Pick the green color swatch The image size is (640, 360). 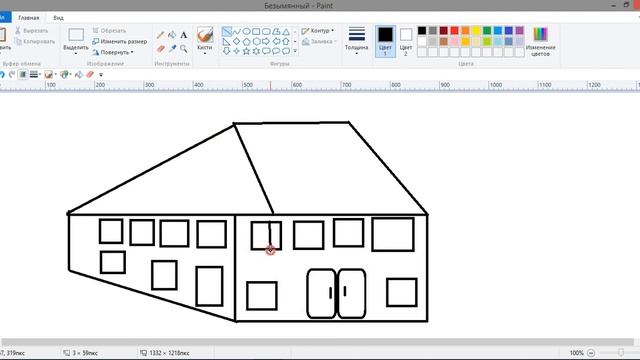click(487, 31)
